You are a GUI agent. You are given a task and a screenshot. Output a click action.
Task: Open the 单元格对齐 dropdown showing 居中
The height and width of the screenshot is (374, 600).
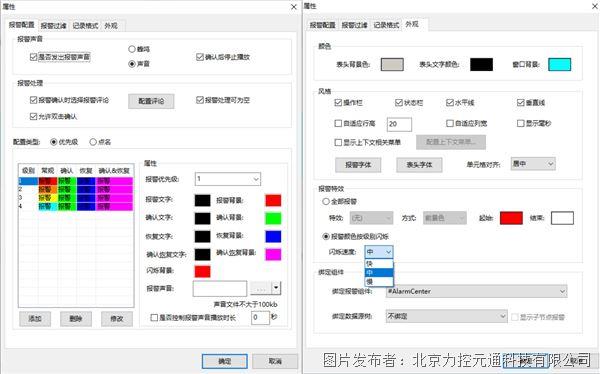533,164
